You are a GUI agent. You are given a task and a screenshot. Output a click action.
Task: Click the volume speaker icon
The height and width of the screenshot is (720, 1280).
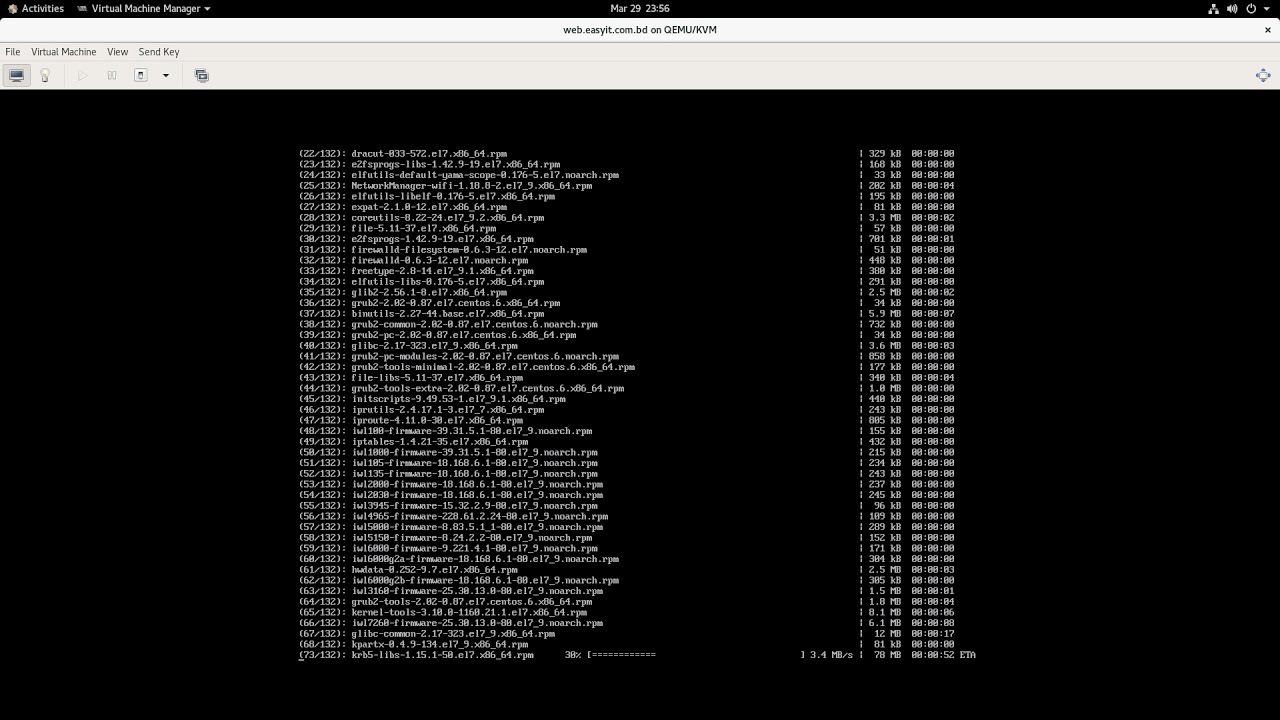coord(1232,8)
